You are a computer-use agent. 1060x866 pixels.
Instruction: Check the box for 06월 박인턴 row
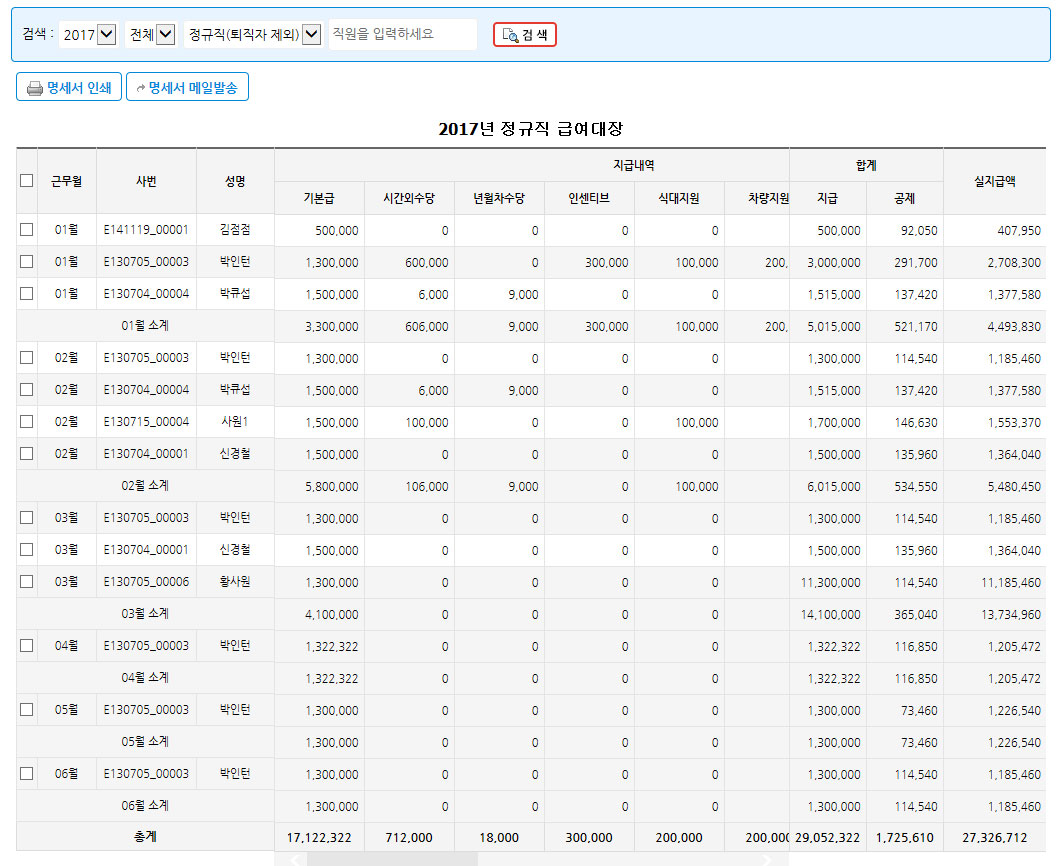point(26,773)
